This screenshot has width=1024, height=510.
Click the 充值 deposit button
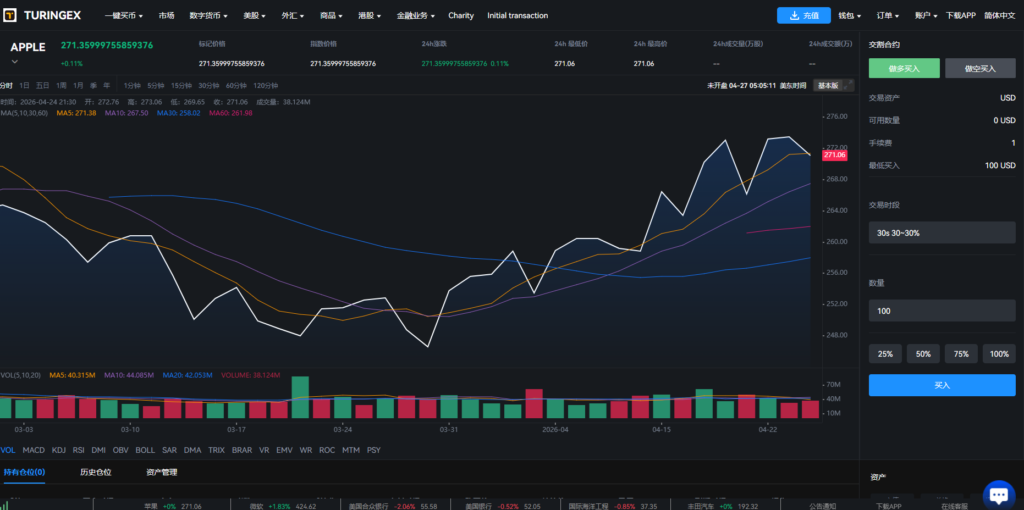803,16
